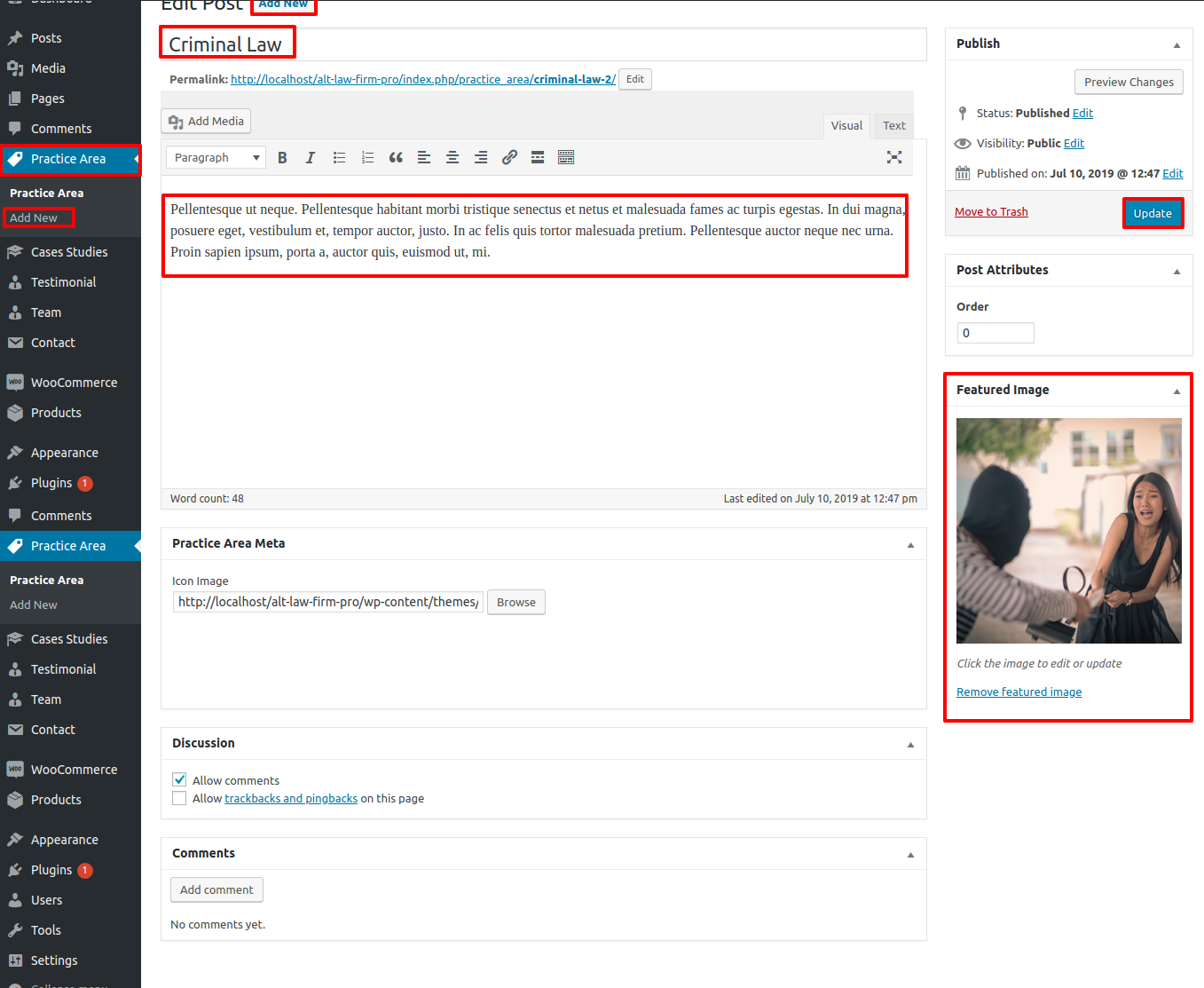
Task: Switch to the Text editor tab
Action: 894,126
